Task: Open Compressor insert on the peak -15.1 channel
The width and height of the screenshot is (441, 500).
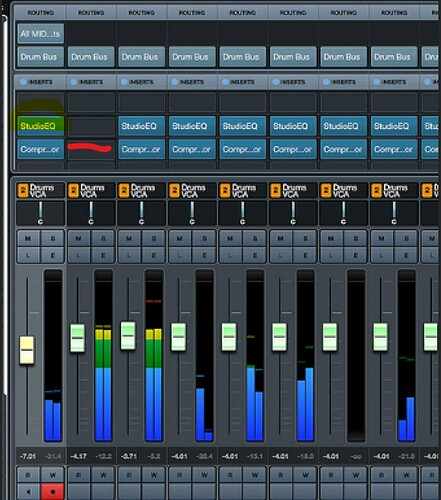Action: pyautogui.click(x=243, y=149)
